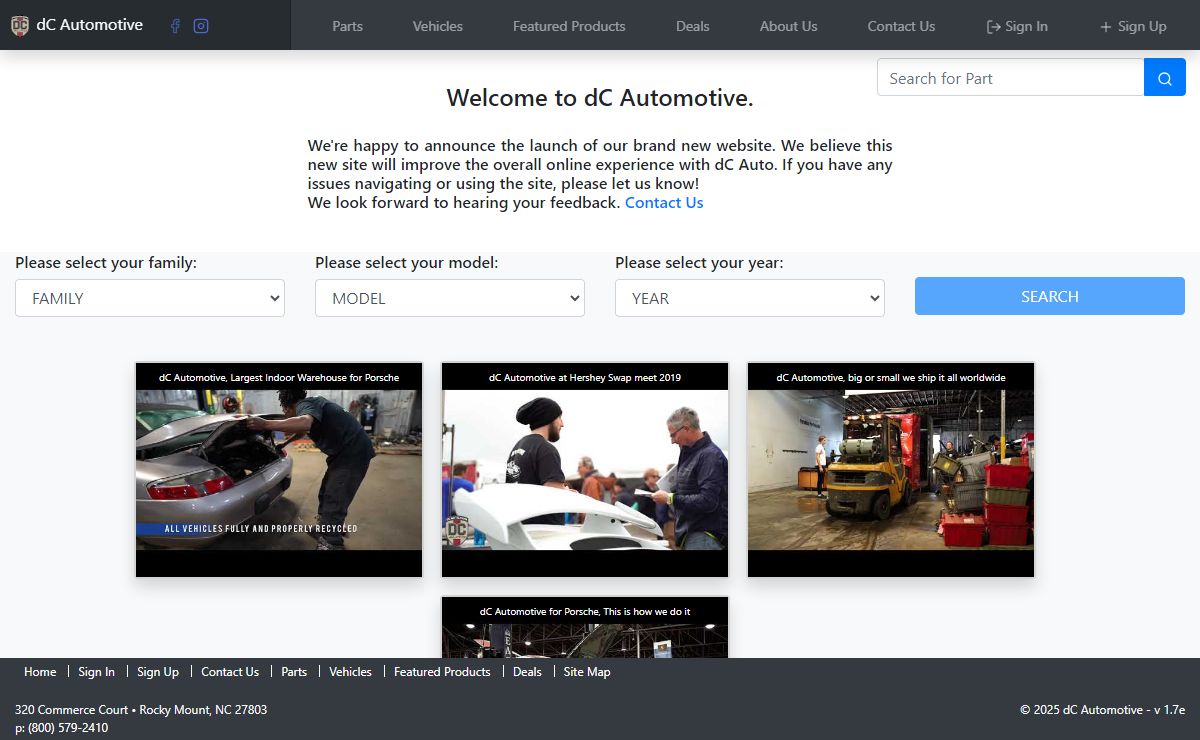Click the Please select your family label
The height and width of the screenshot is (740, 1200).
point(106,263)
